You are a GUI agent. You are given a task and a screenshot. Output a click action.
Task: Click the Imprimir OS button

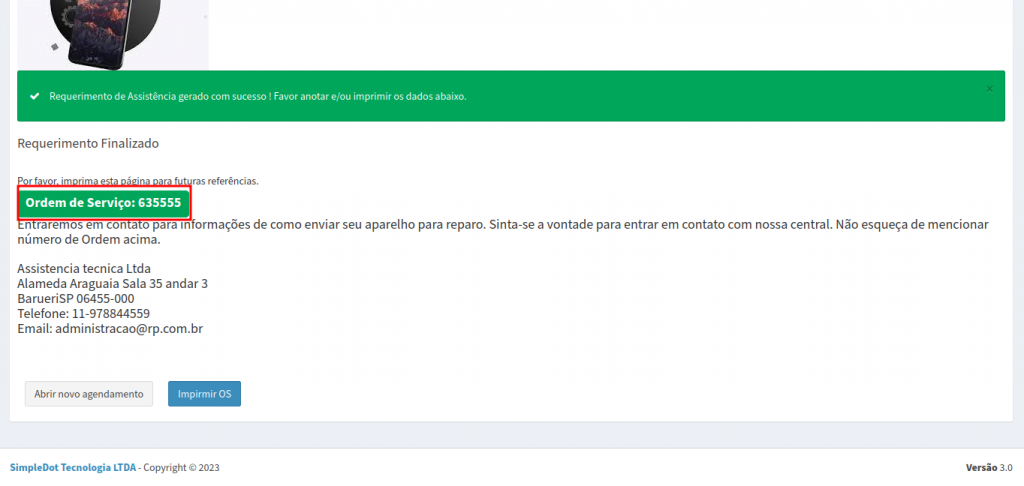pyautogui.click(x=204, y=394)
